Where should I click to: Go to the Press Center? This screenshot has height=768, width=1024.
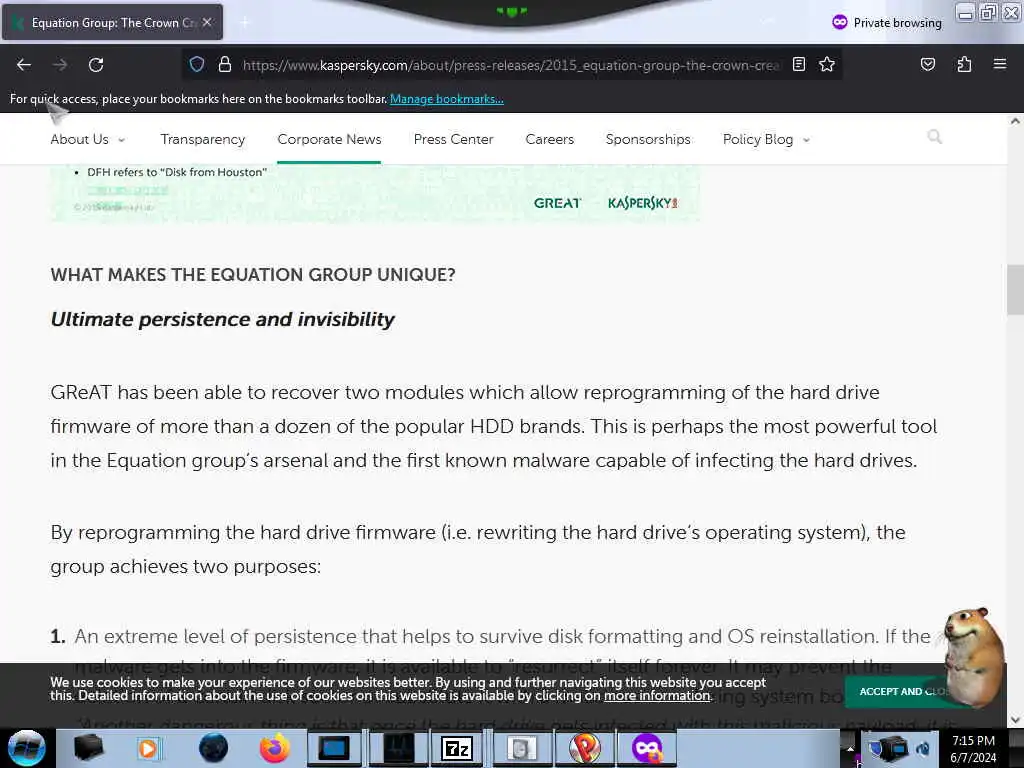pos(453,139)
